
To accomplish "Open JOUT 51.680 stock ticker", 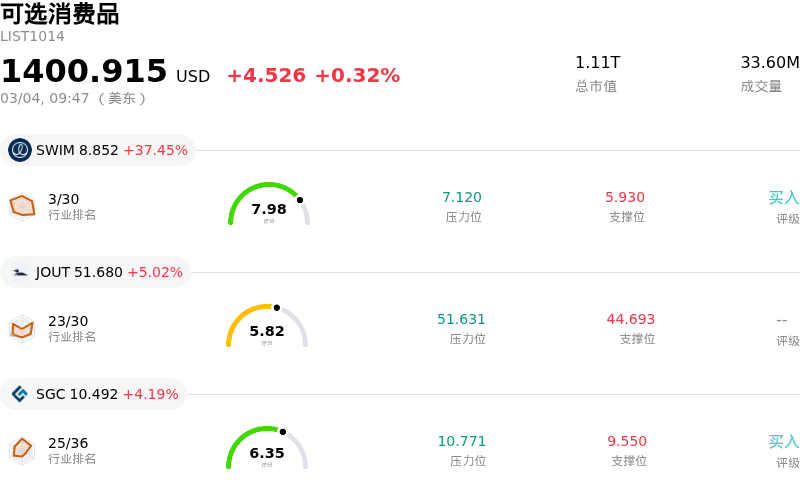I will [x=79, y=272].
